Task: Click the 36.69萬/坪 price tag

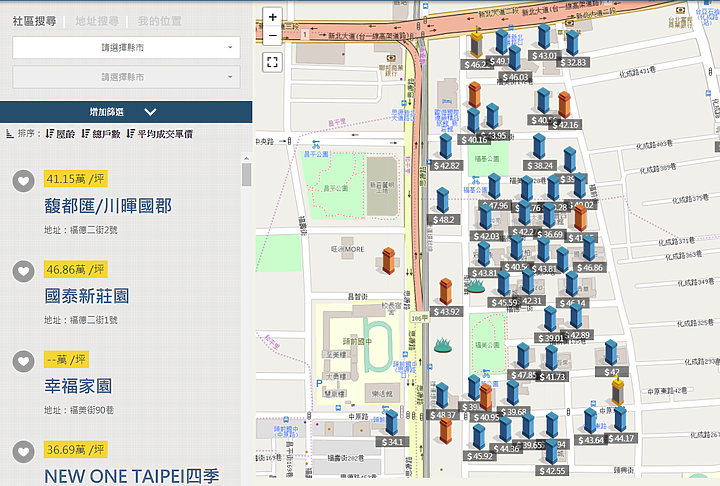Action: pos(76,449)
